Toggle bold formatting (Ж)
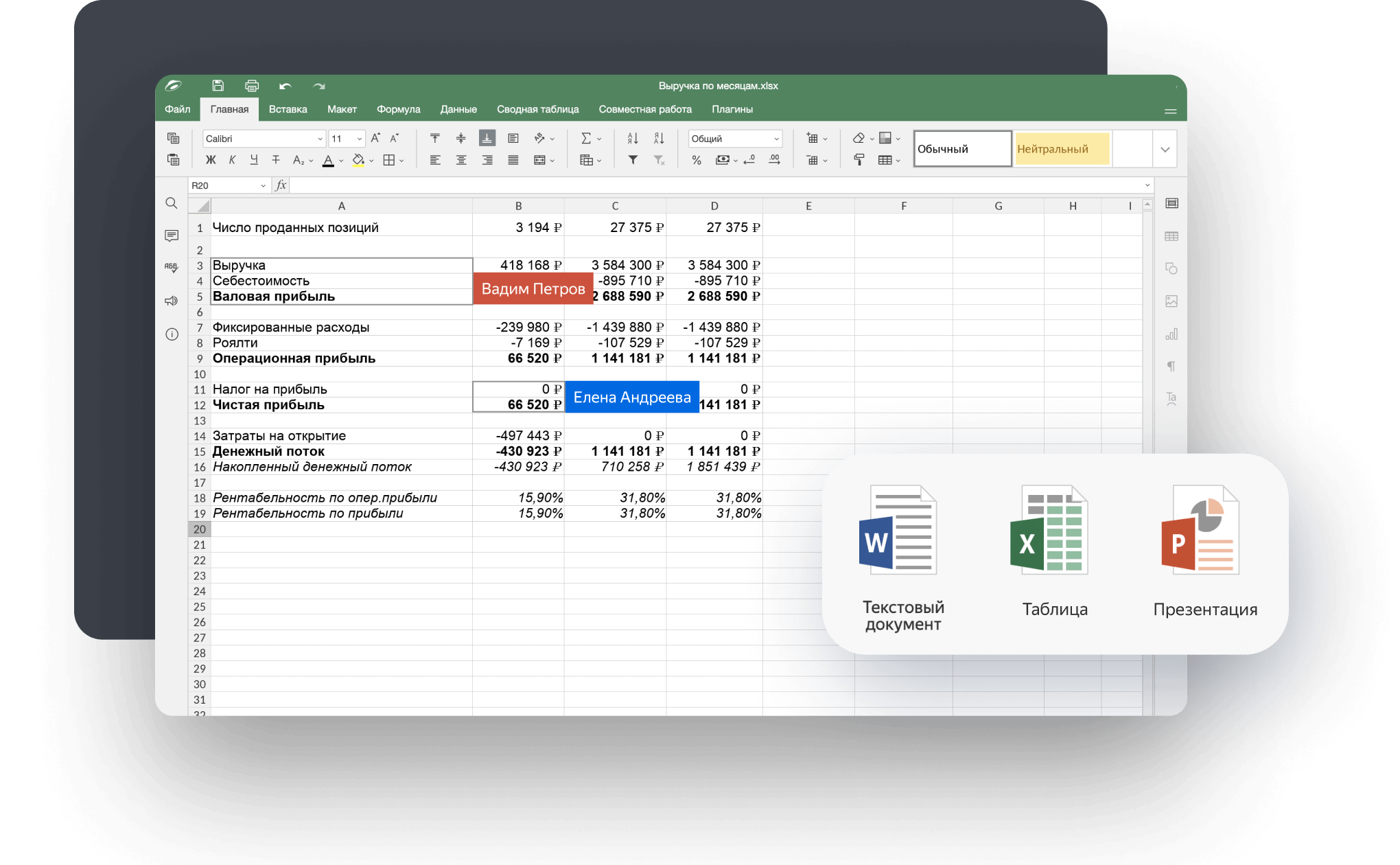1400x865 pixels. 211,160
